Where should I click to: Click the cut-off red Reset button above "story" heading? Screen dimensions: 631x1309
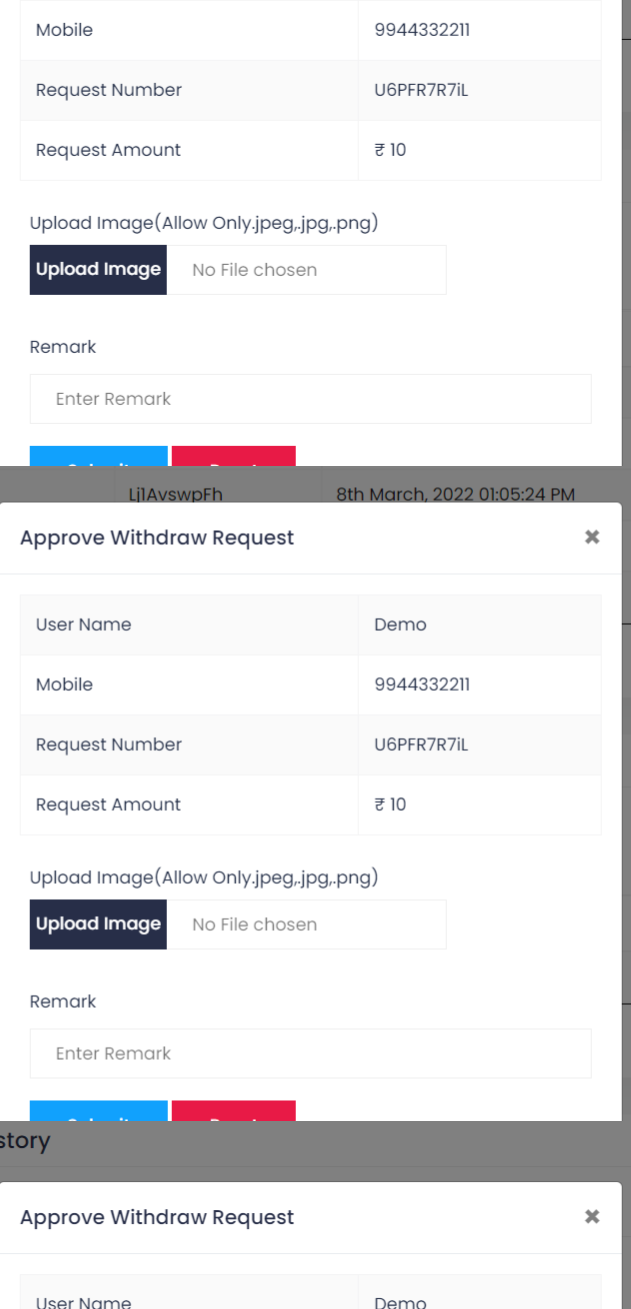pos(234,1110)
